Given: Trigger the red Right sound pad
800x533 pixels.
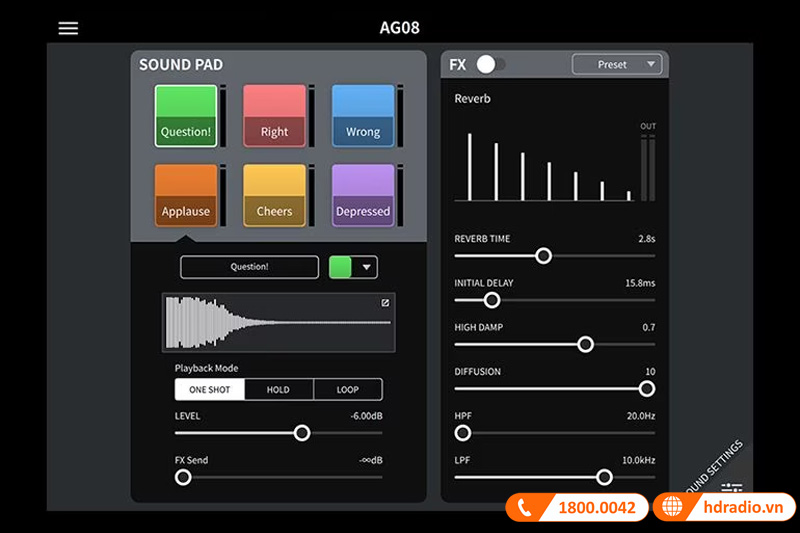Looking at the screenshot, I should (274, 116).
